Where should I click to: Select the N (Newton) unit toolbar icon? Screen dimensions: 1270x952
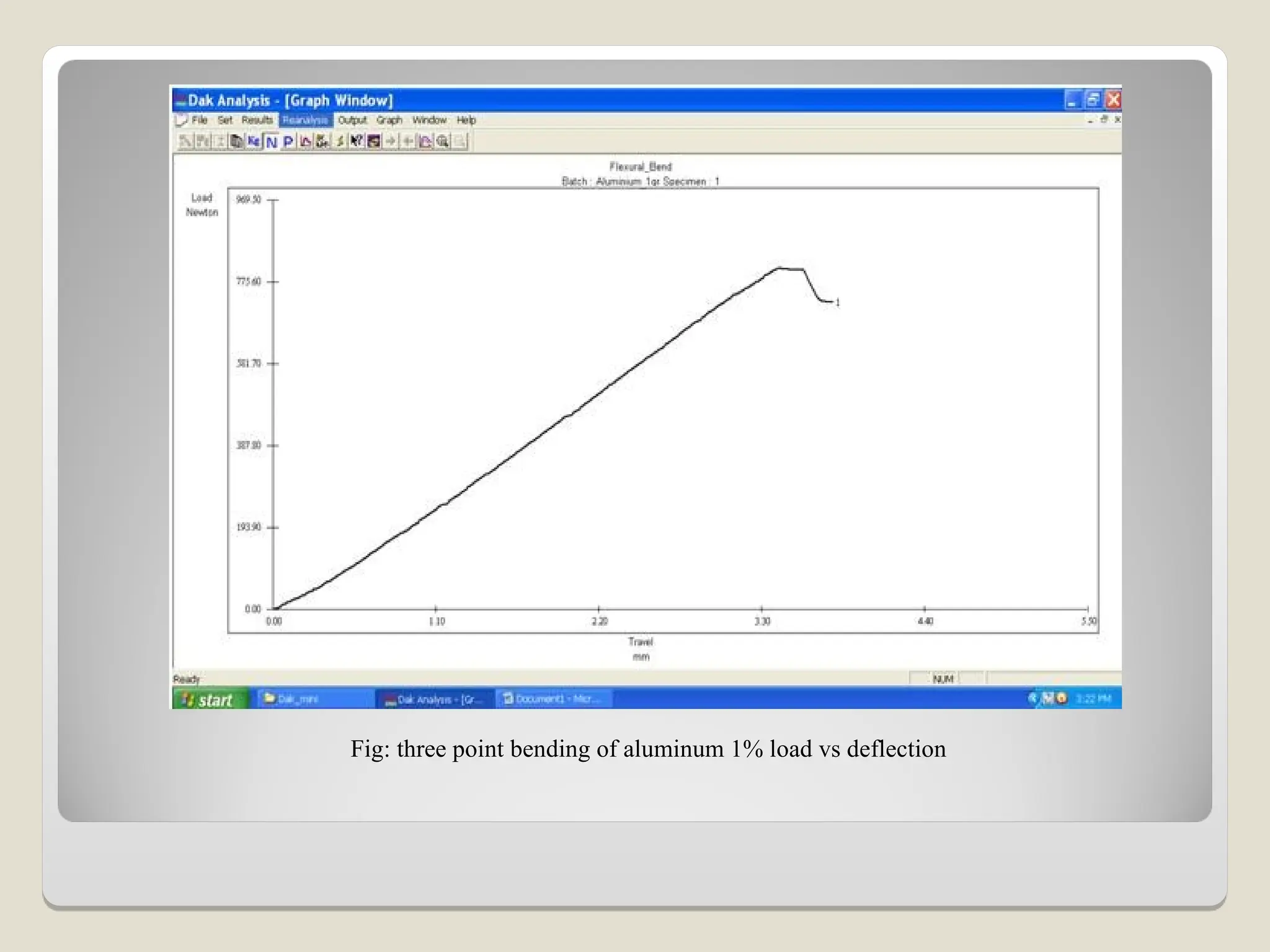[x=272, y=141]
